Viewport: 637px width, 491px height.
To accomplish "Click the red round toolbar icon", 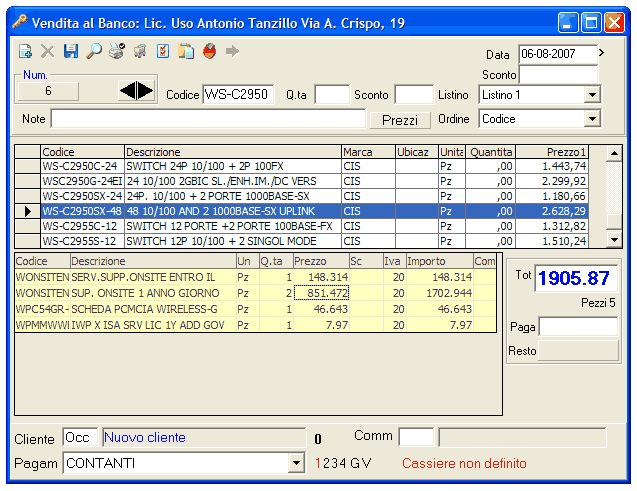I will point(209,52).
